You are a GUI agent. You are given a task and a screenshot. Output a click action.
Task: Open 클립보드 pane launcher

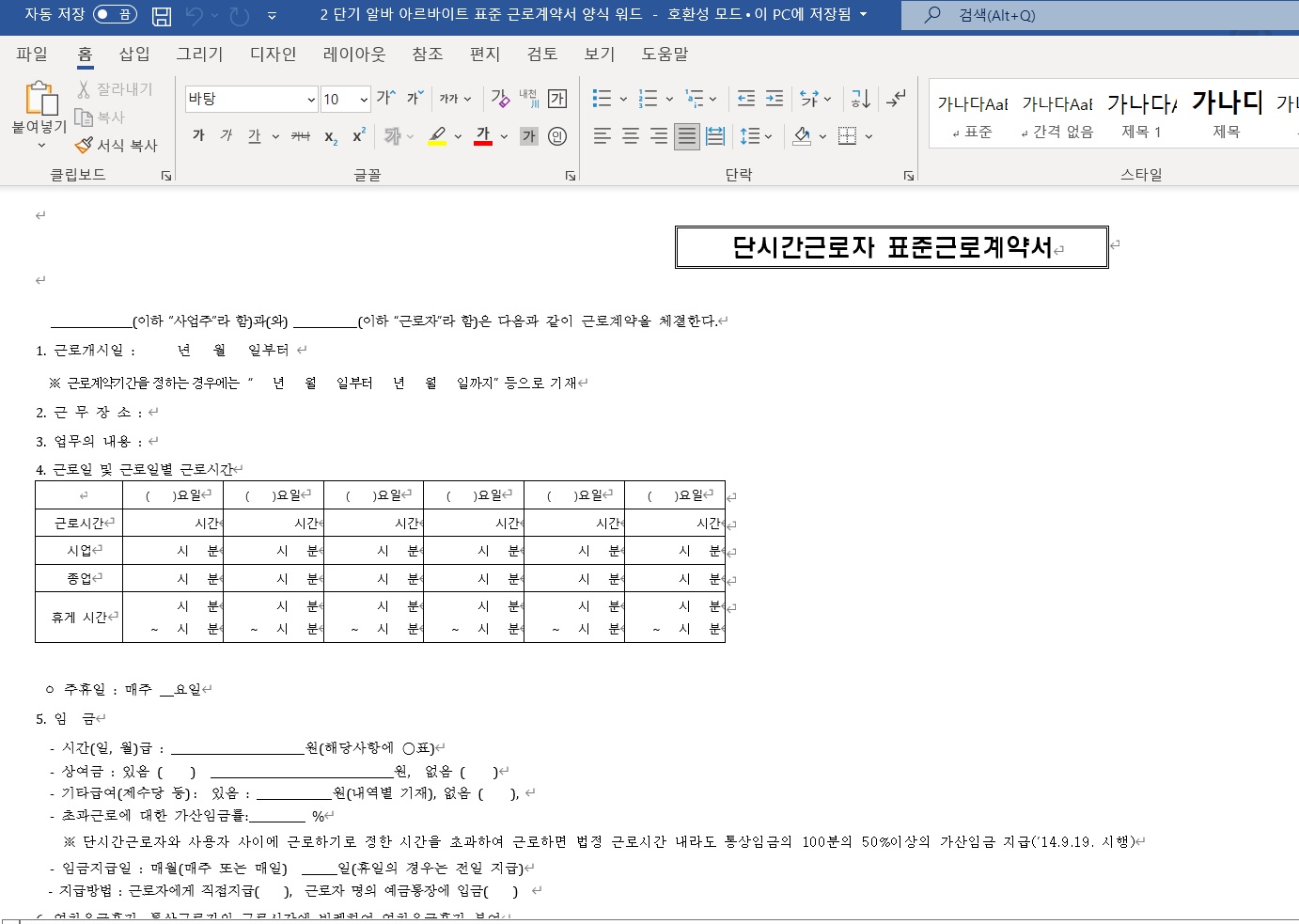click(166, 176)
